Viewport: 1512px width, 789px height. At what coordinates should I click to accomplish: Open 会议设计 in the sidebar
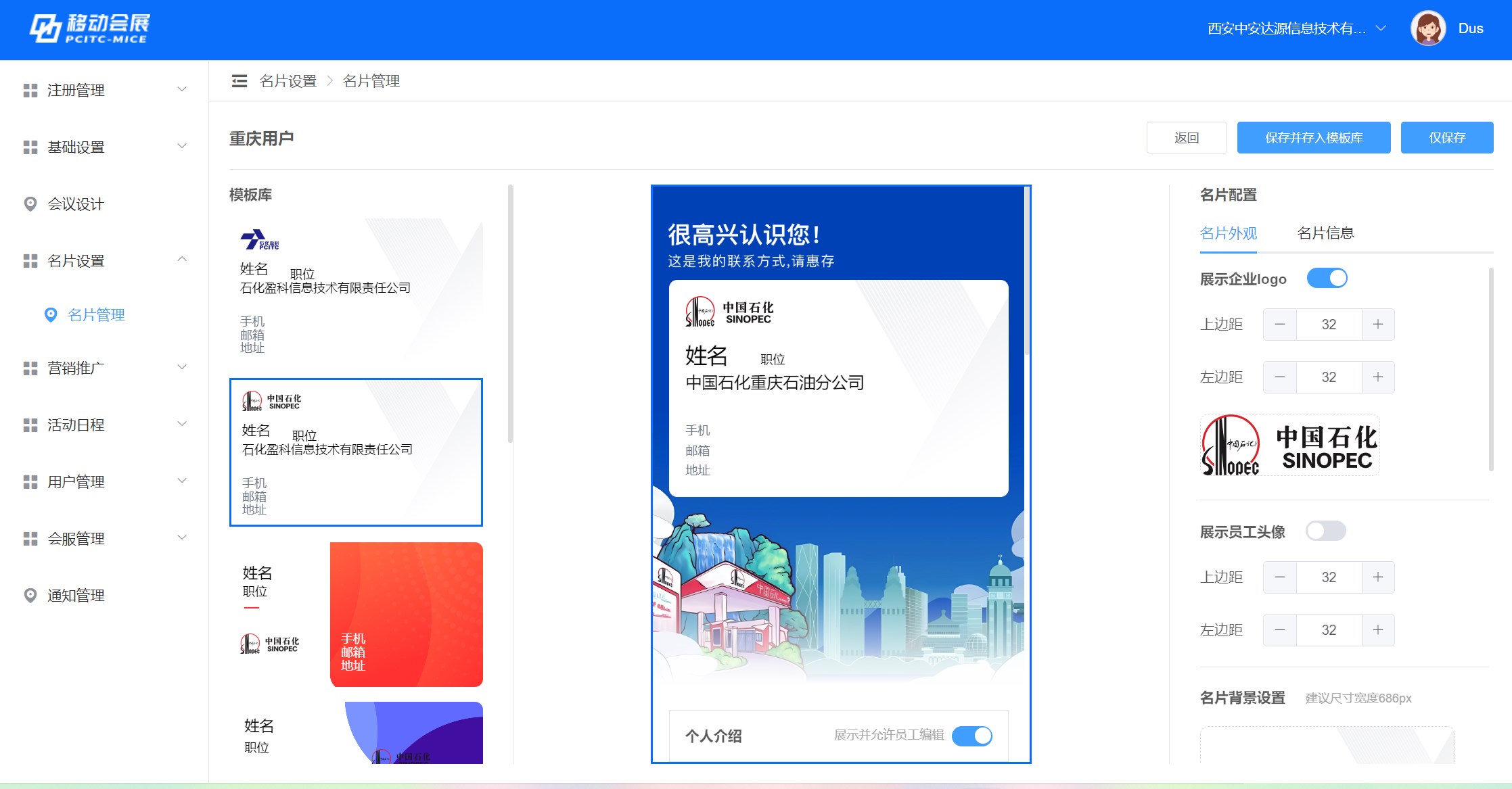104,204
